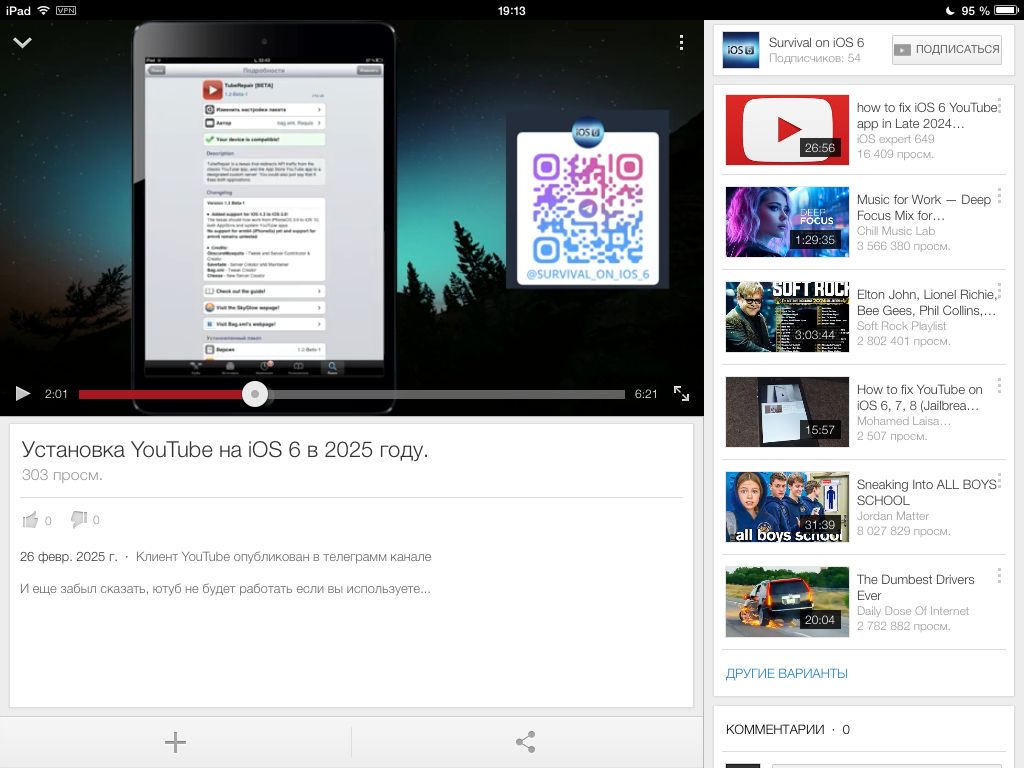Open the Survival on iOS 6 channel name
The width and height of the screenshot is (1024, 768).
coord(816,42)
